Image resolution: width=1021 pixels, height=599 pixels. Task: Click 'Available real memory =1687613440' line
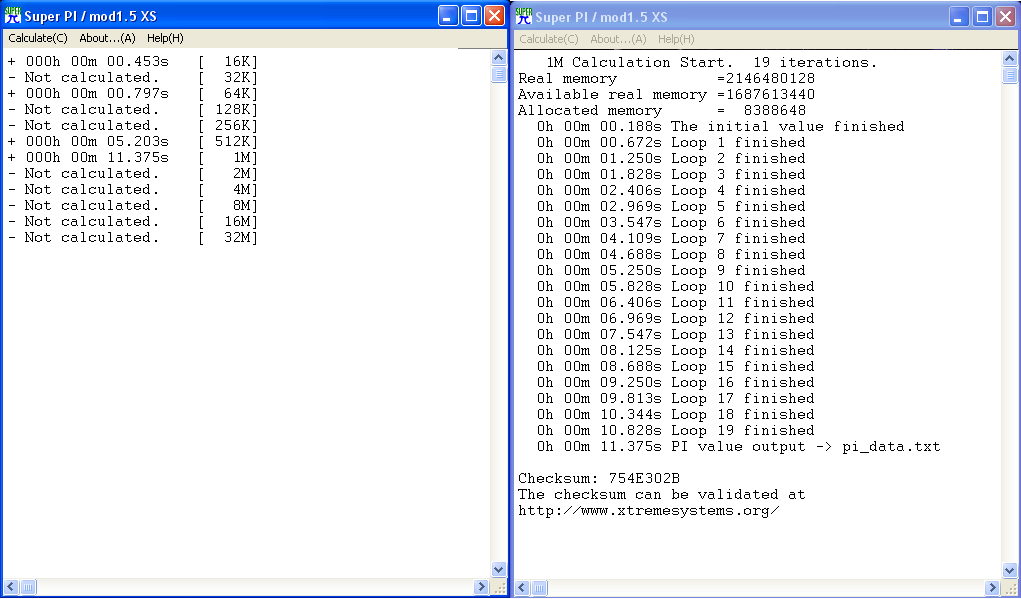pyautogui.click(x=667, y=94)
